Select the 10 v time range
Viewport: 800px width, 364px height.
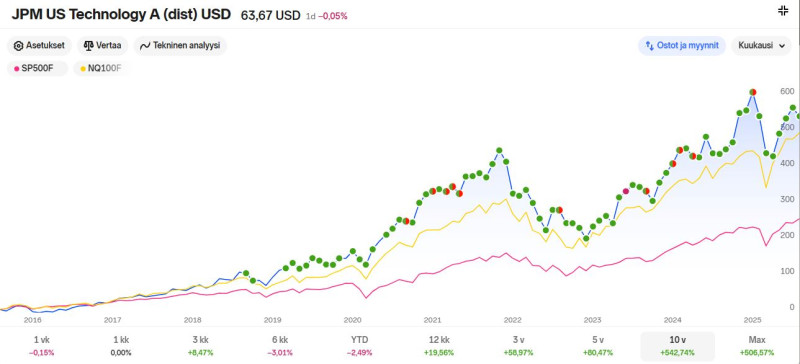click(x=678, y=346)
